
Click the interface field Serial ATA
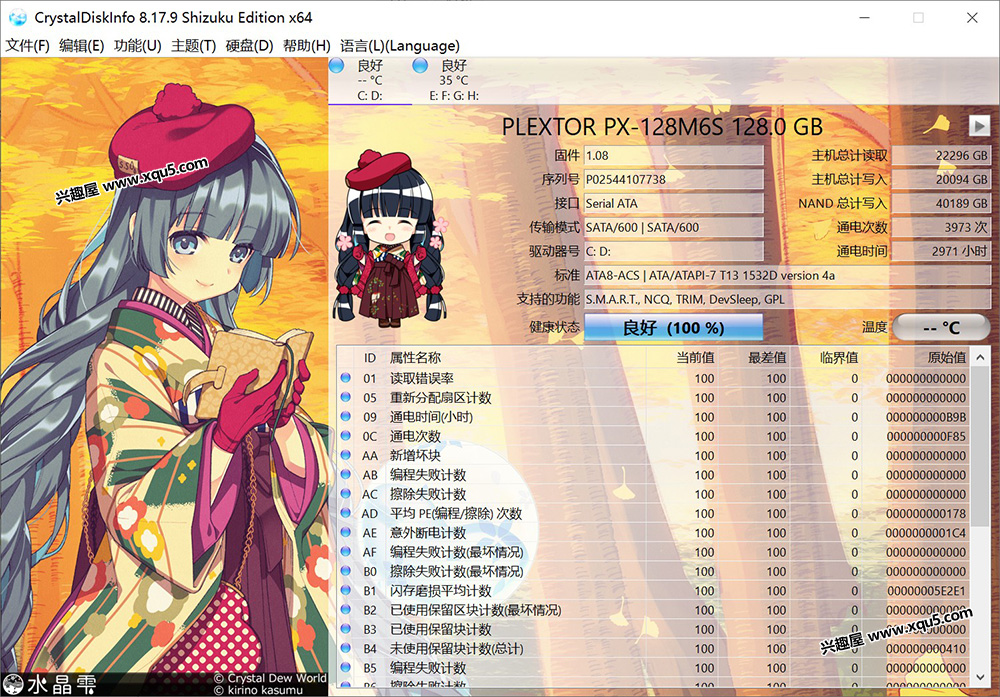(673, 203)
